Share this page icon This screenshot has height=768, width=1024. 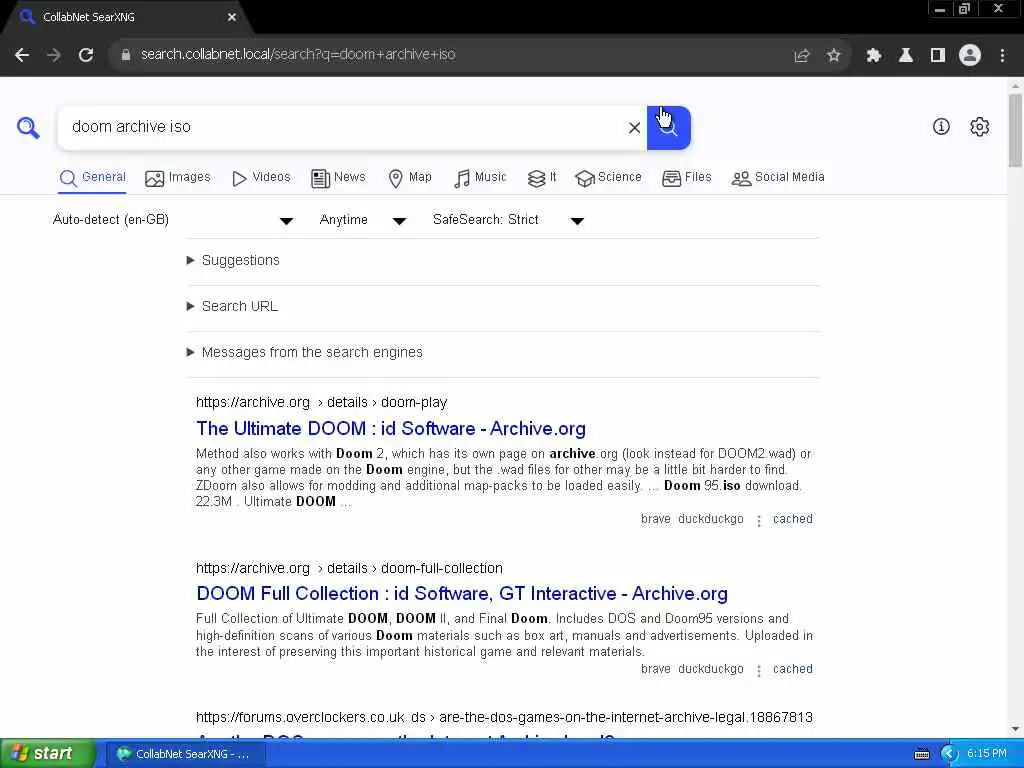(802, 56)
